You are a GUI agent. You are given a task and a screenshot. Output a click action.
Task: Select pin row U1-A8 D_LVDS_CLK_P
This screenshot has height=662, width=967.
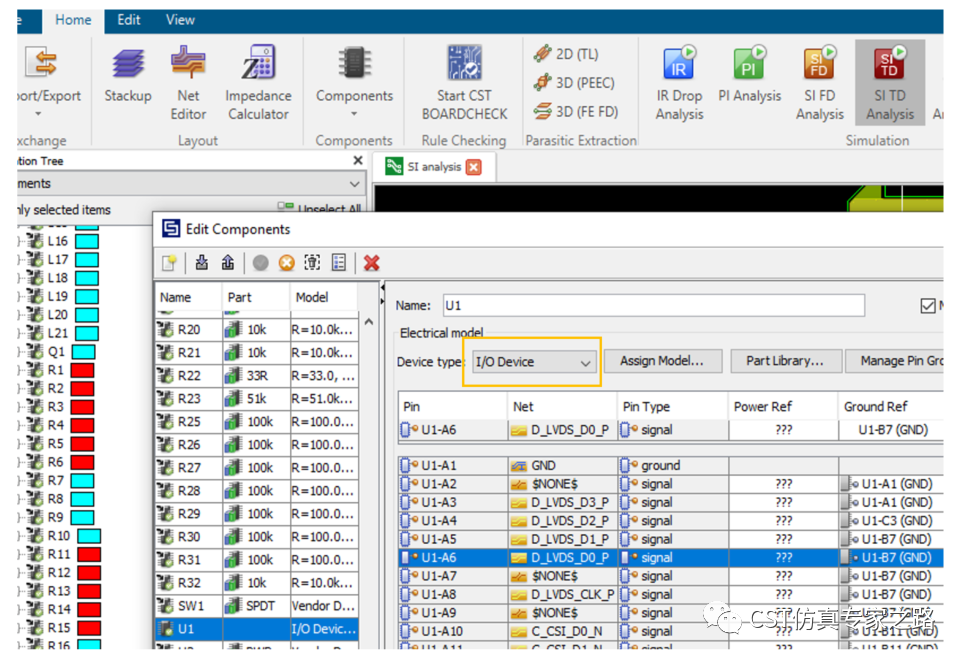click(671, 594)
